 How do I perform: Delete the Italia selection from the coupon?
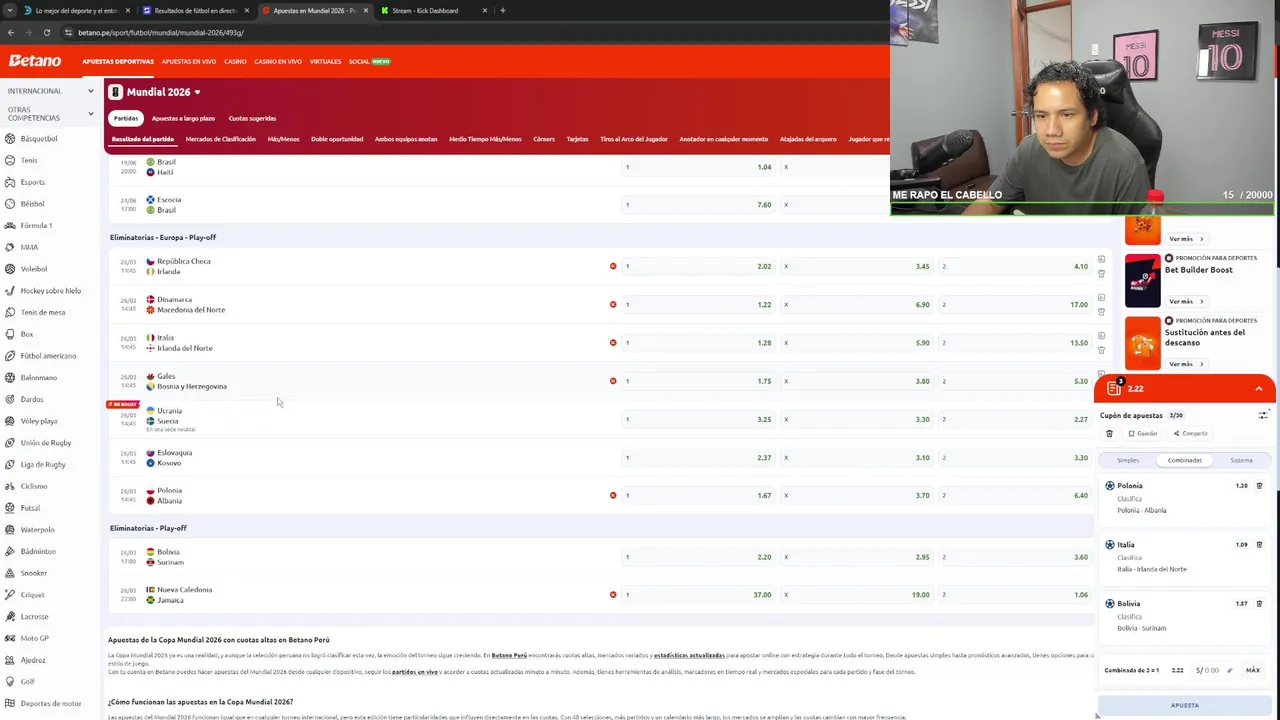point(1259,545)
